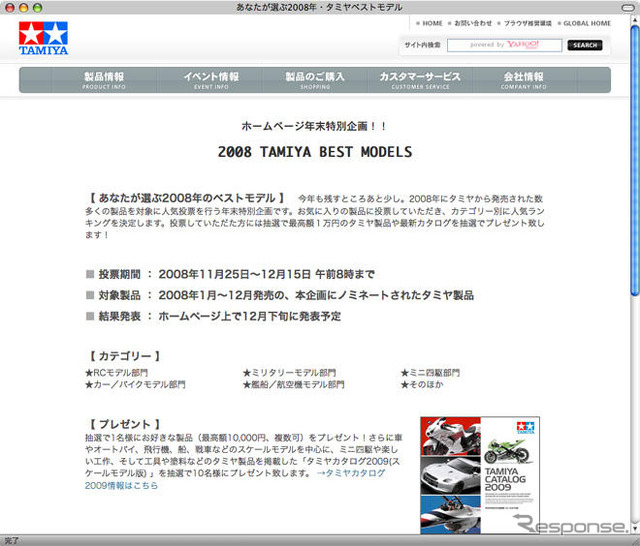Image resolution: width=640 pixels, height=546 pixels.
Task: Click the 結果発表 results announcement line
Action: coord(213,316)
